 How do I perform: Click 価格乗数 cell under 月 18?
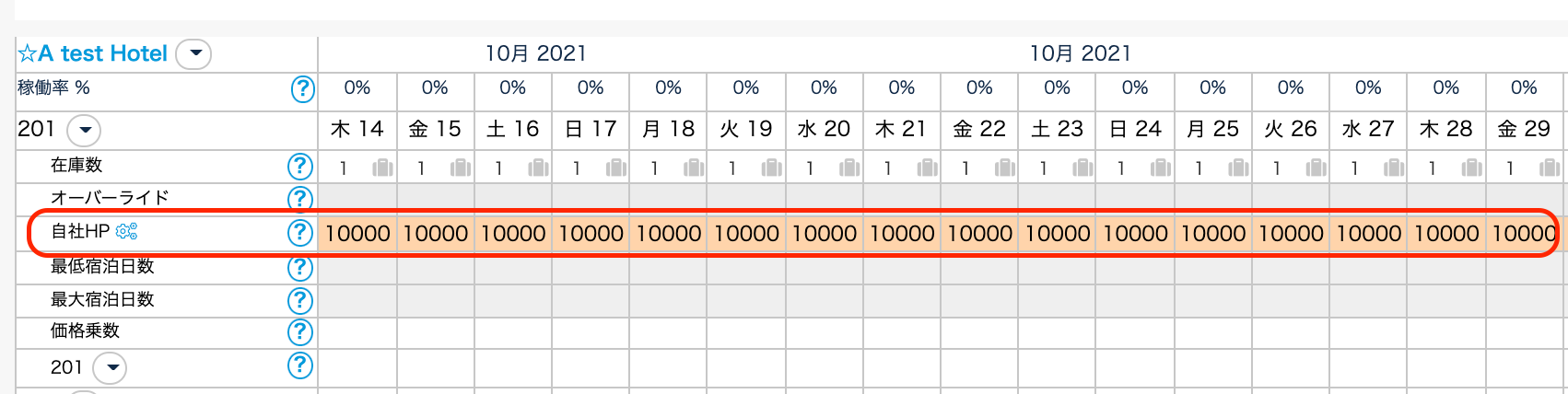coord(668,332)
